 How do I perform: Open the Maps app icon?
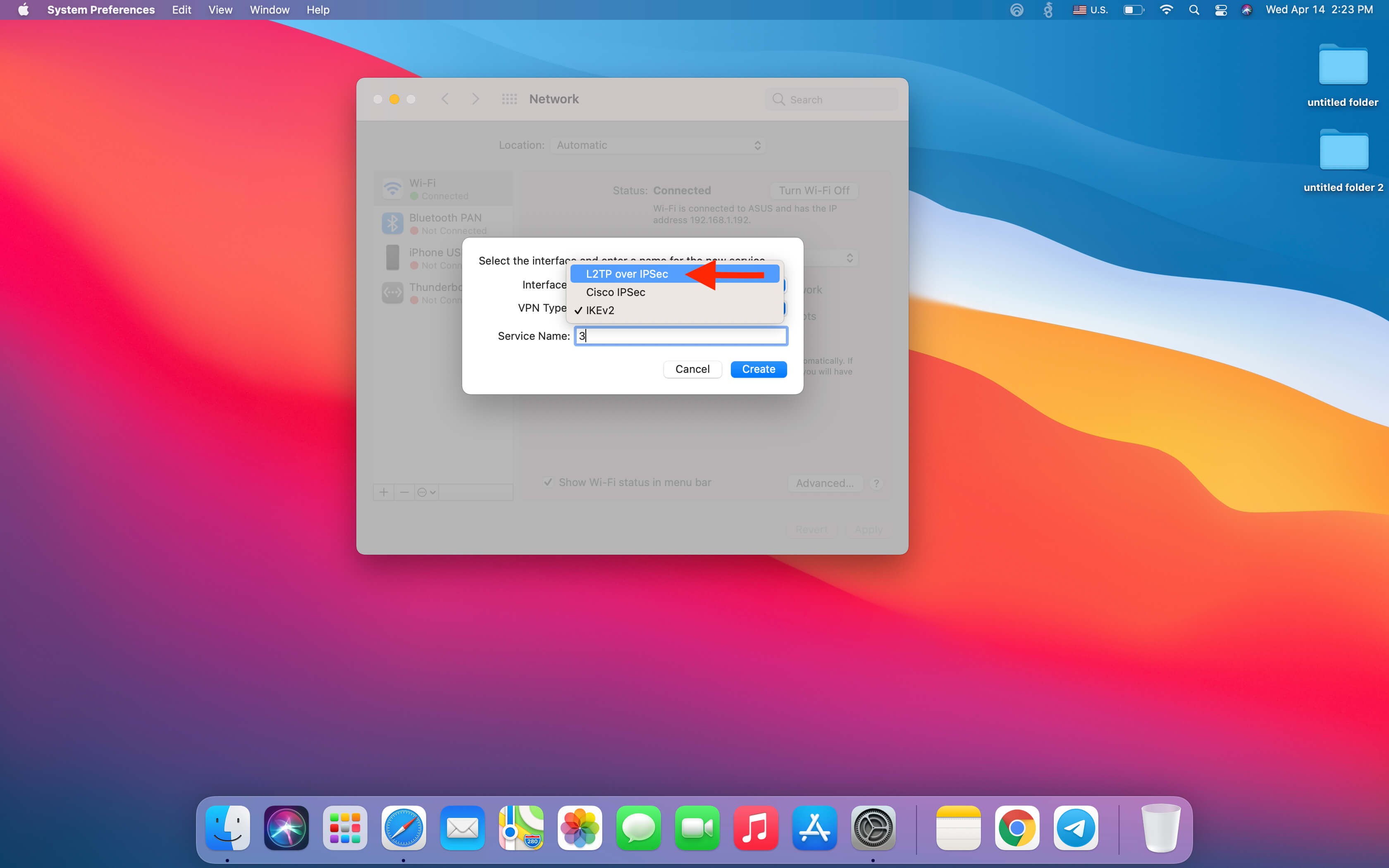521,828
